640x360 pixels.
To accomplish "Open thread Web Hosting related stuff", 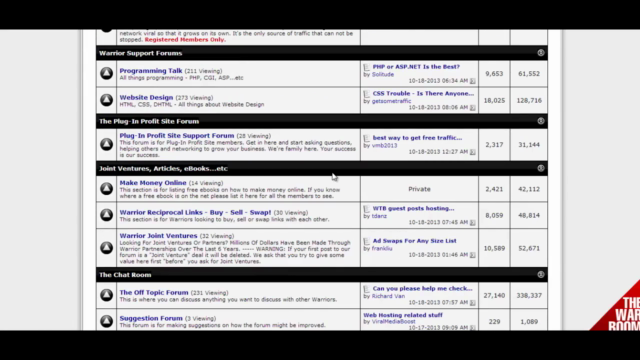I will (x=403, y=315).
